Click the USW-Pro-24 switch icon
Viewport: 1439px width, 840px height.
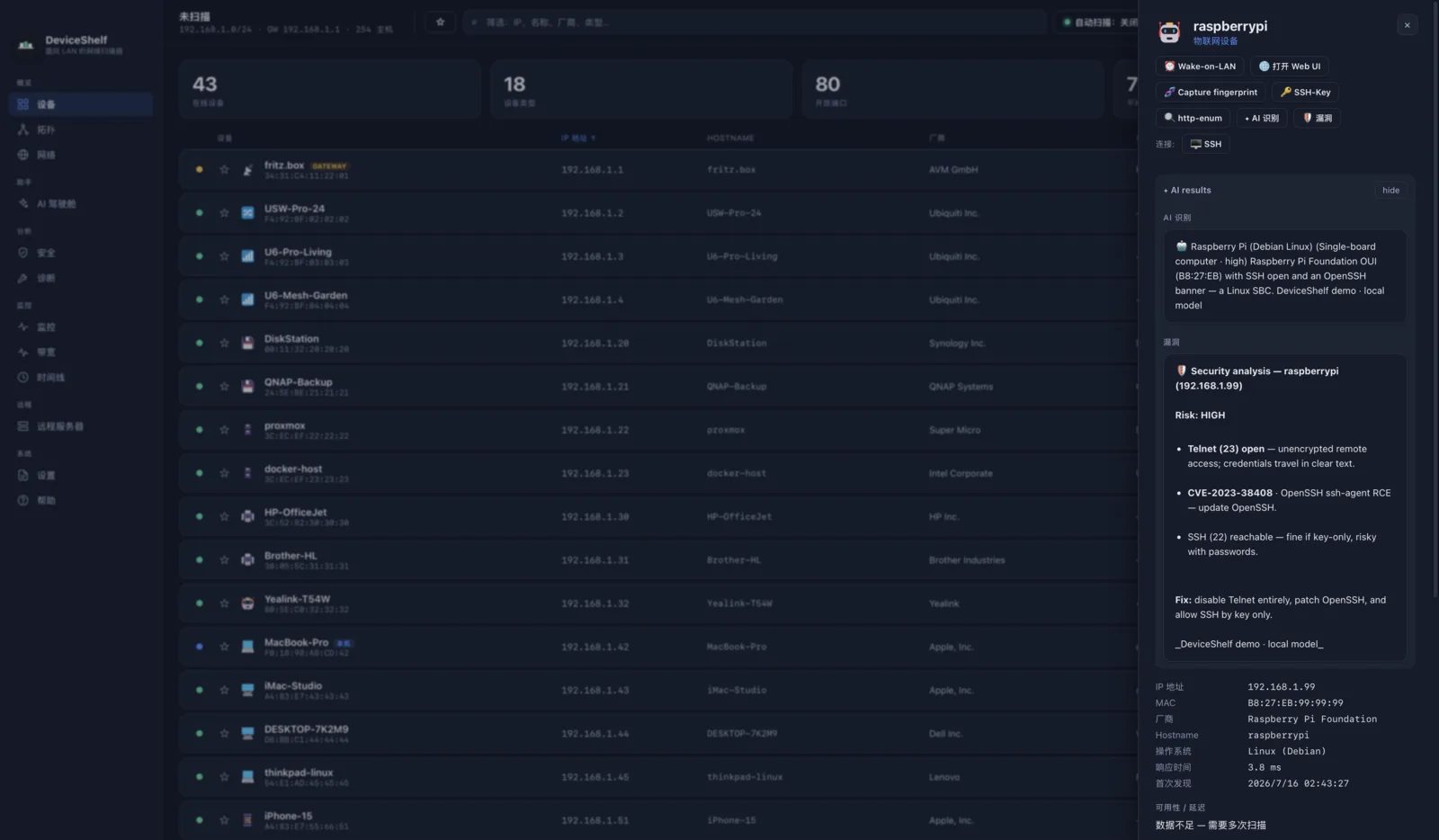247,213
